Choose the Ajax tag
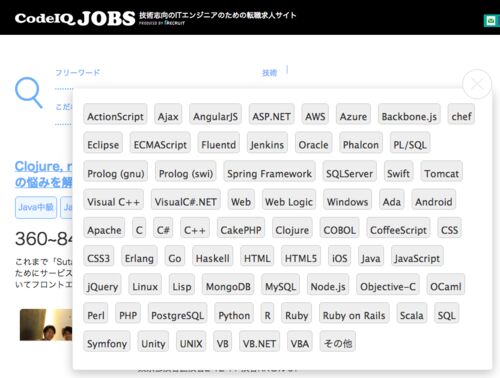Screen dimensions: 500x378 168,114
